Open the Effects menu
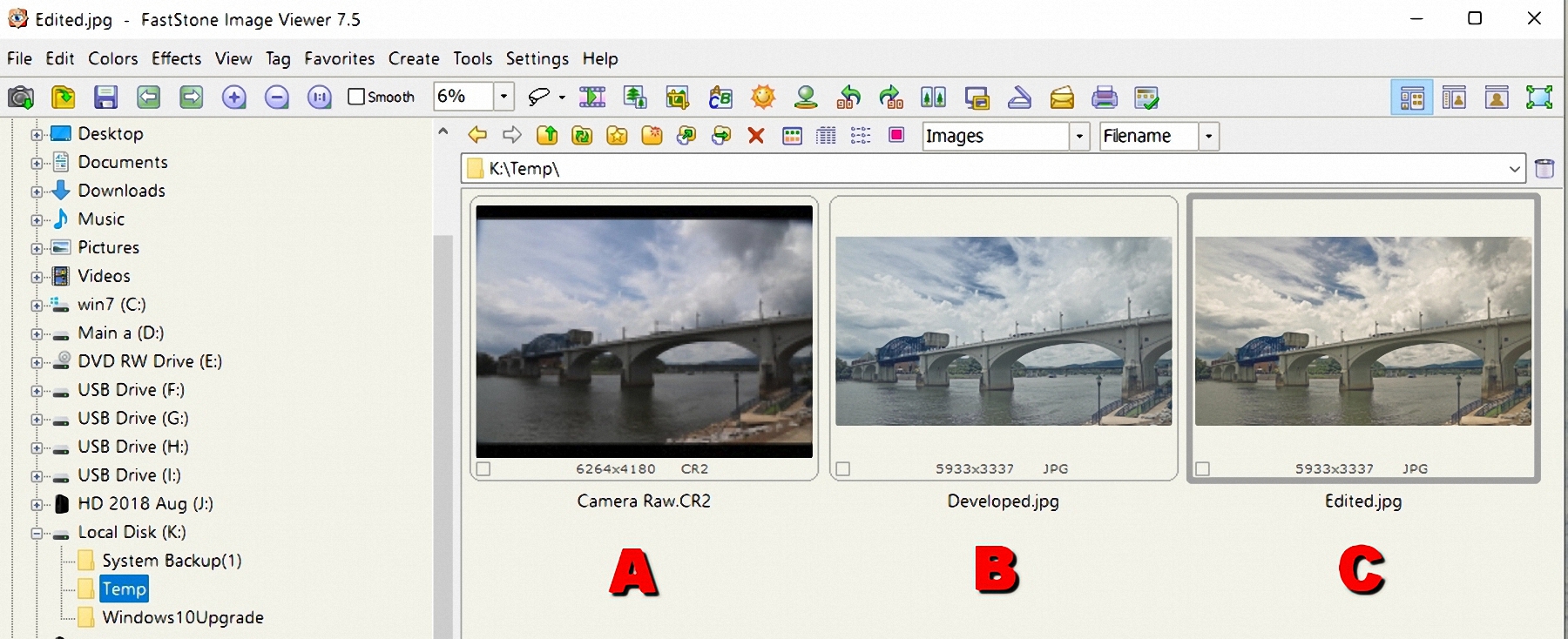The image size is (1568, 639). pyautogui.click(x=176, y=58)
